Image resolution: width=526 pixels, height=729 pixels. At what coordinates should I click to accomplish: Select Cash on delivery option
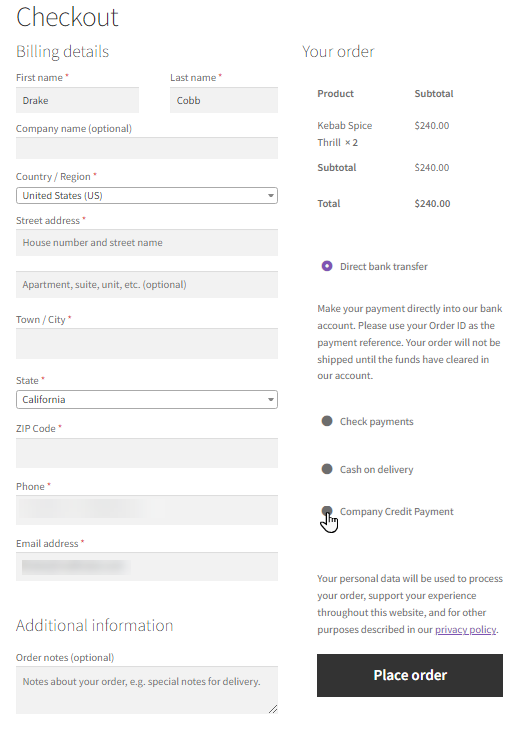click(327, 469)
